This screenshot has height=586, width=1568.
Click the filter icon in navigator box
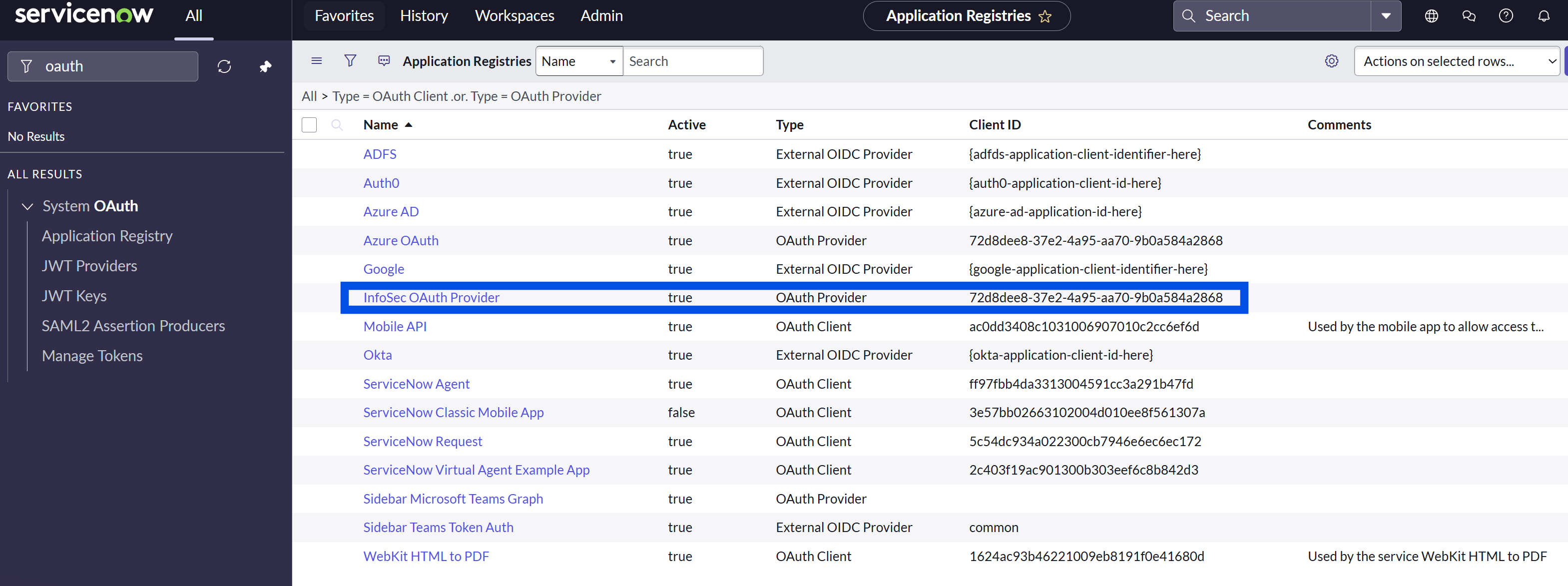(26, 66)
